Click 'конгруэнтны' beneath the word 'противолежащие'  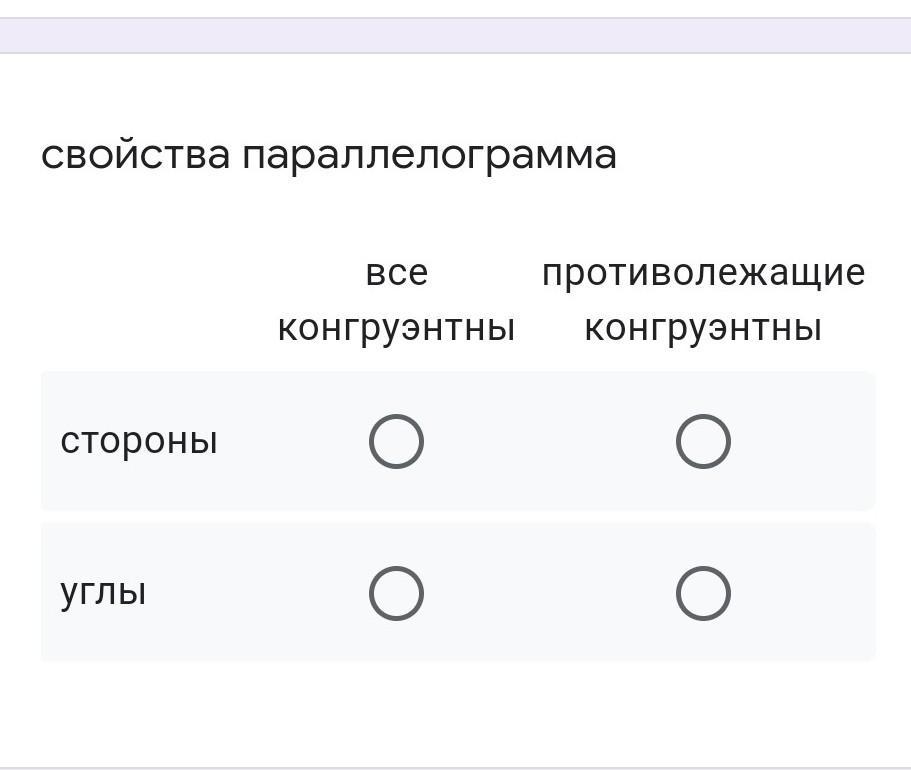pyautogui.click(x=703, y=329)
